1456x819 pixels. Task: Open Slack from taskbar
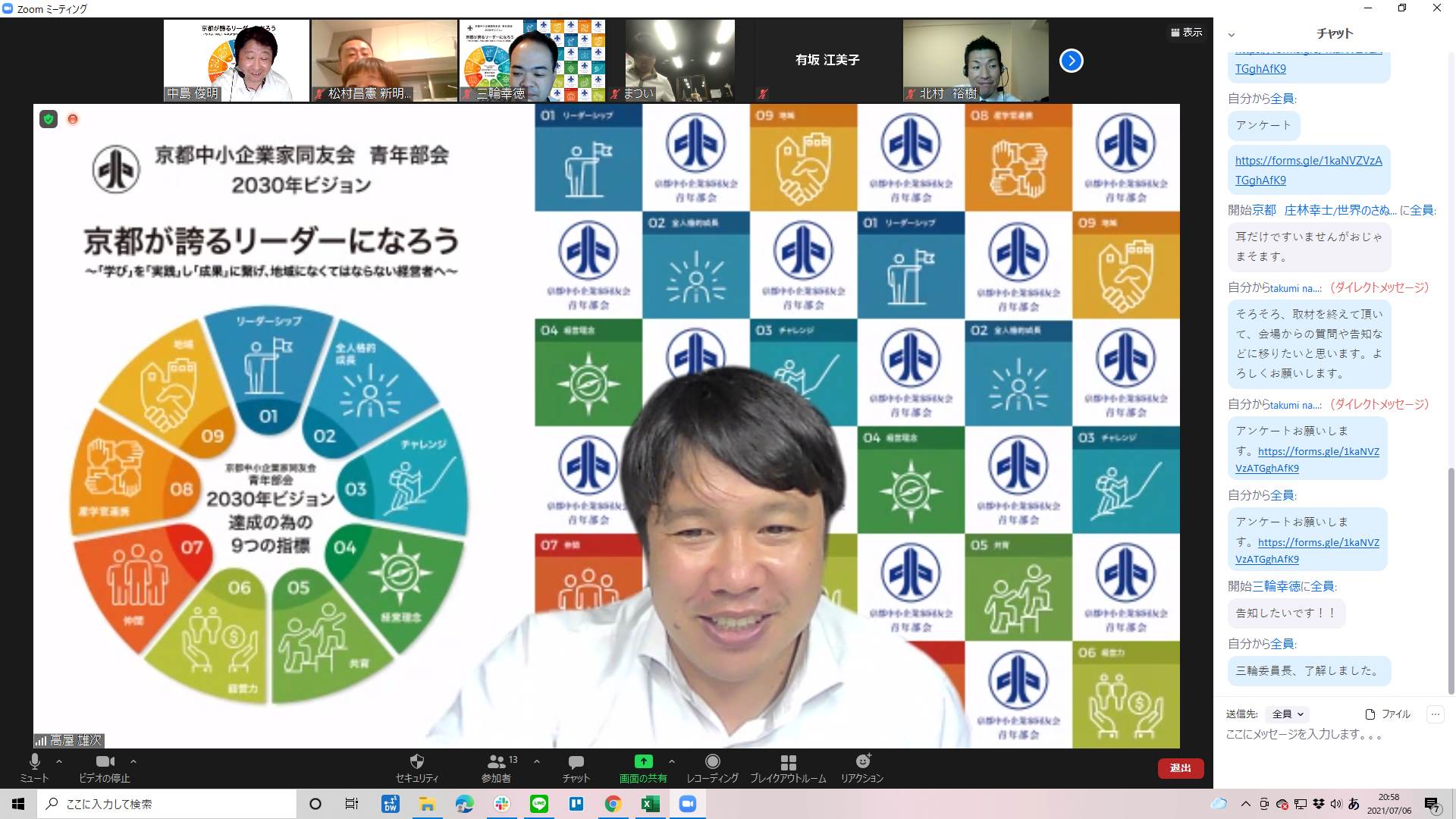point(501,804)
